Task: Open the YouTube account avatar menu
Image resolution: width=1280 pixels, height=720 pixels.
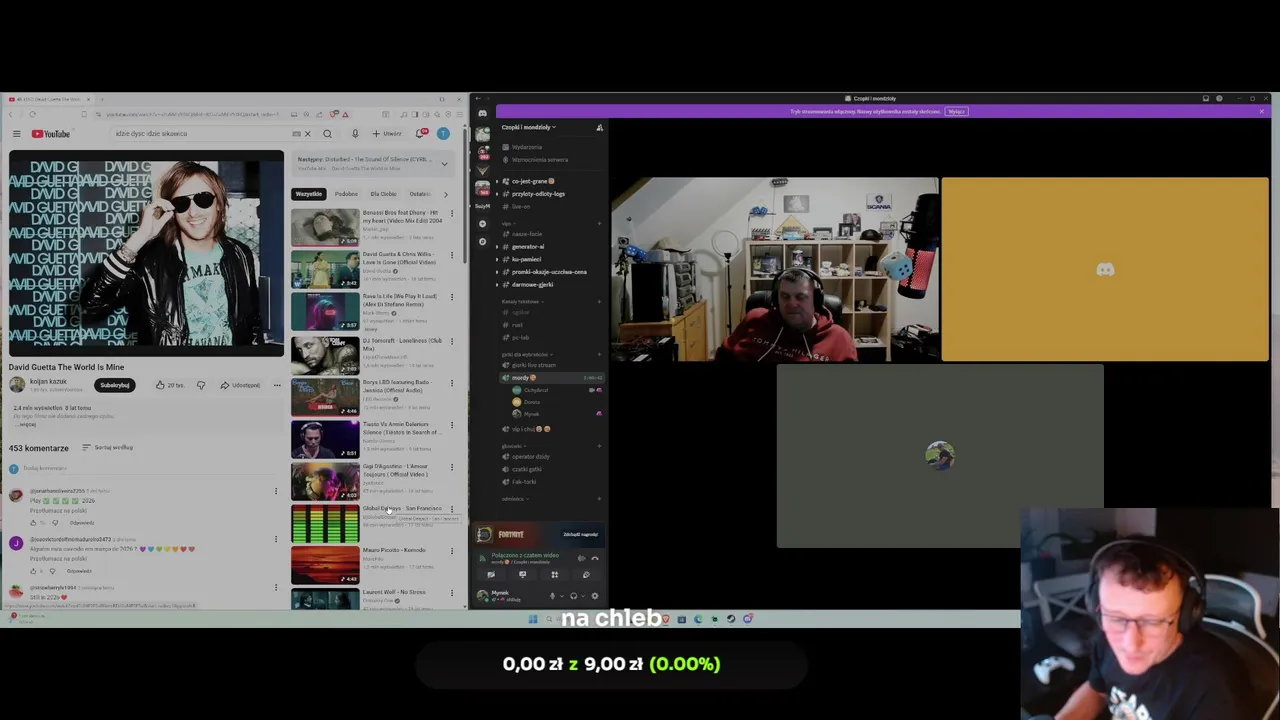Action: point(443,133)
